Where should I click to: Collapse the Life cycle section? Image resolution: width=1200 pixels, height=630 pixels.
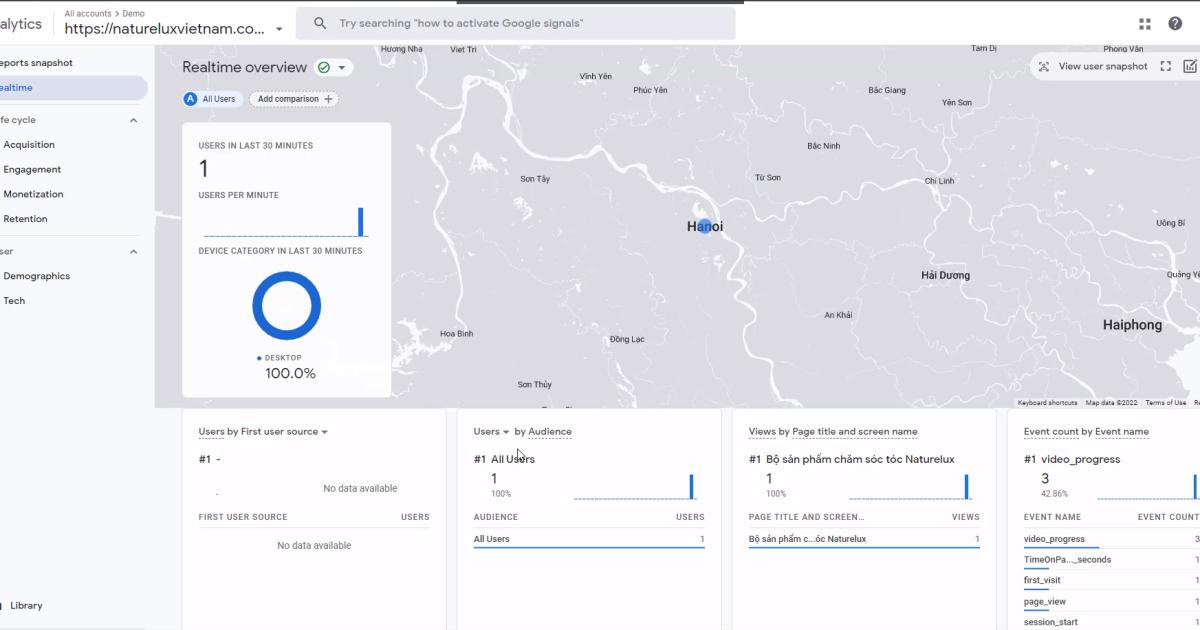(x=133, y=119)
